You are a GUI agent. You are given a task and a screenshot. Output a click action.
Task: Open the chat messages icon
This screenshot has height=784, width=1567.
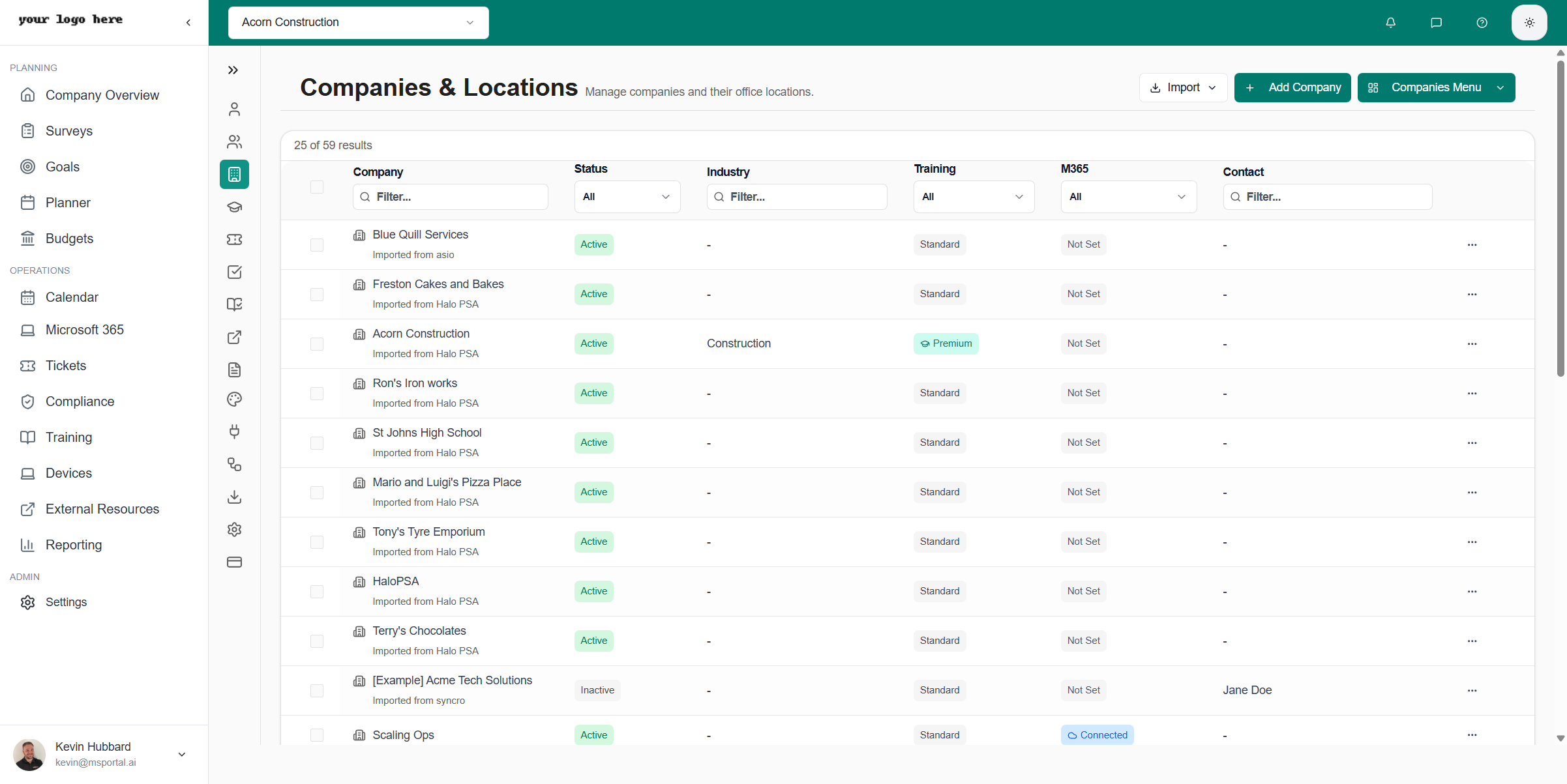(1436, 22)
